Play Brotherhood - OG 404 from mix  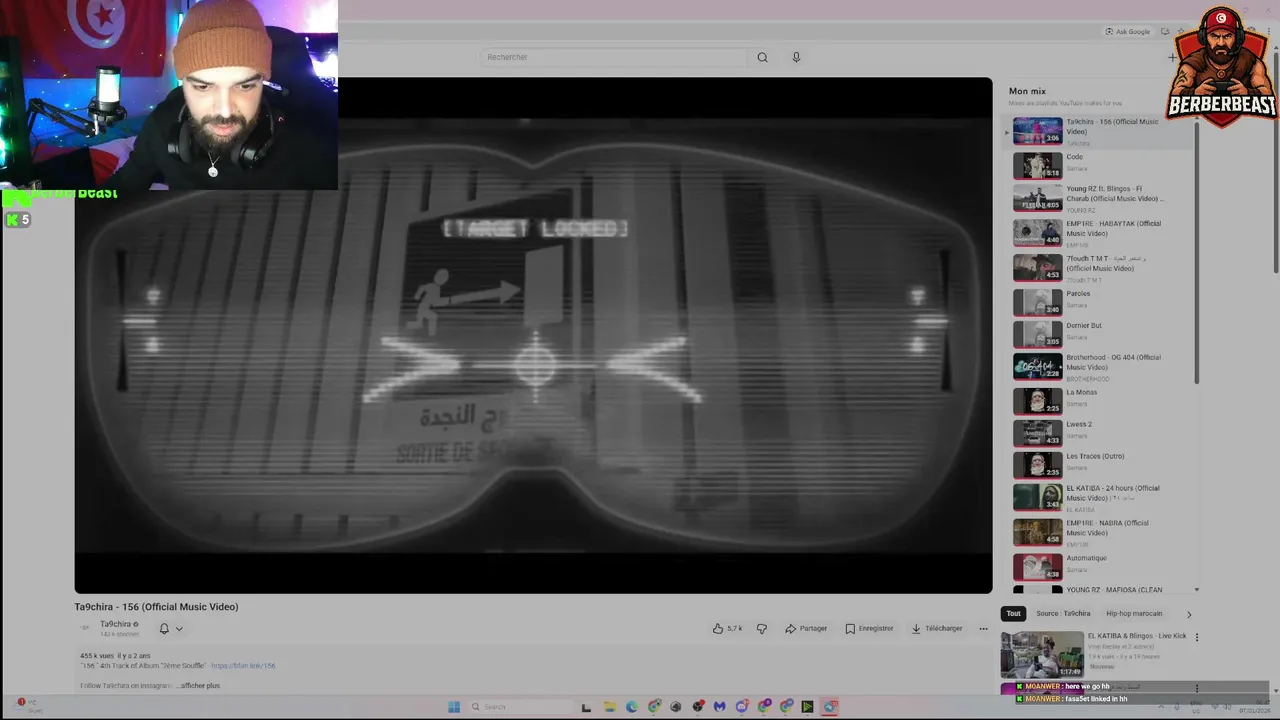(x=1102, y=366)
